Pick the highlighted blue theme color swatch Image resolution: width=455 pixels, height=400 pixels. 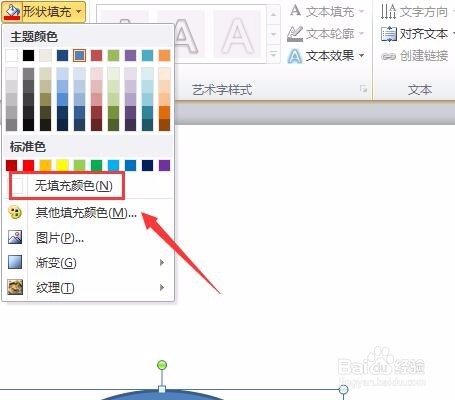[x=79, y=55]
